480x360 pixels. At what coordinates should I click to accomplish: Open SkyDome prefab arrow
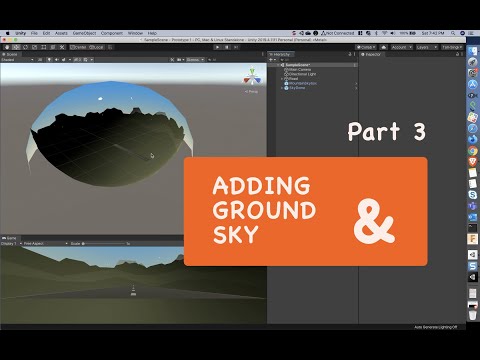[356, 88]
